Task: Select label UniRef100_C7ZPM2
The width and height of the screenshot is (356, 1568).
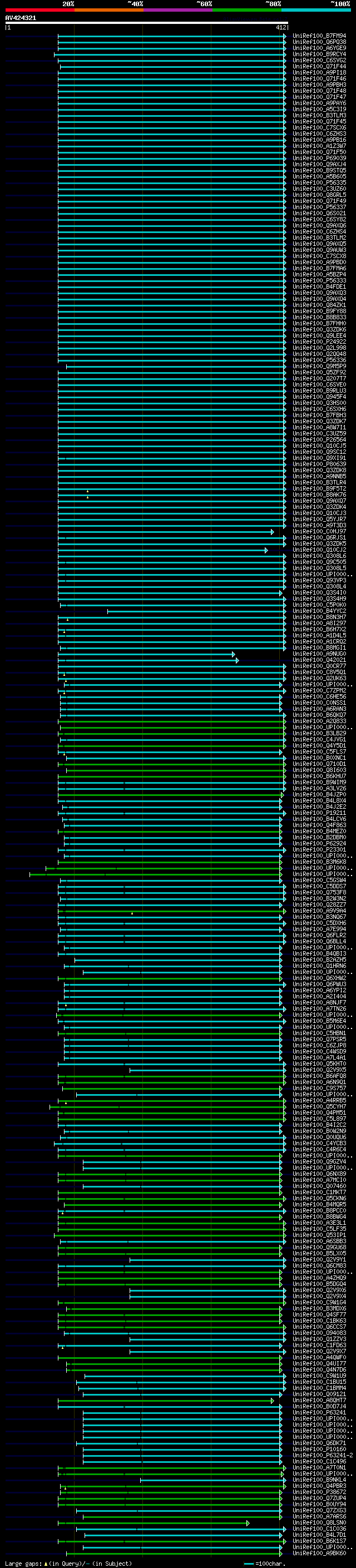Action: click(x=319, y=690)
